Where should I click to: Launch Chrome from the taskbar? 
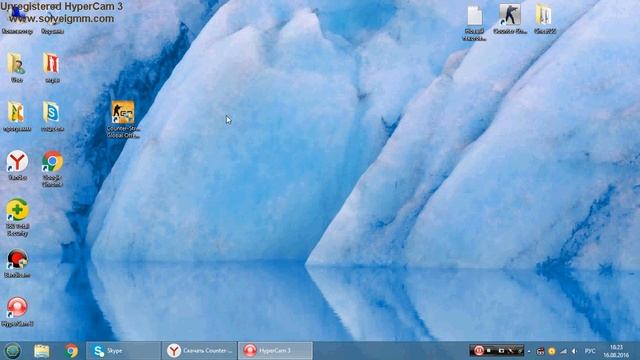click(71, 351)
